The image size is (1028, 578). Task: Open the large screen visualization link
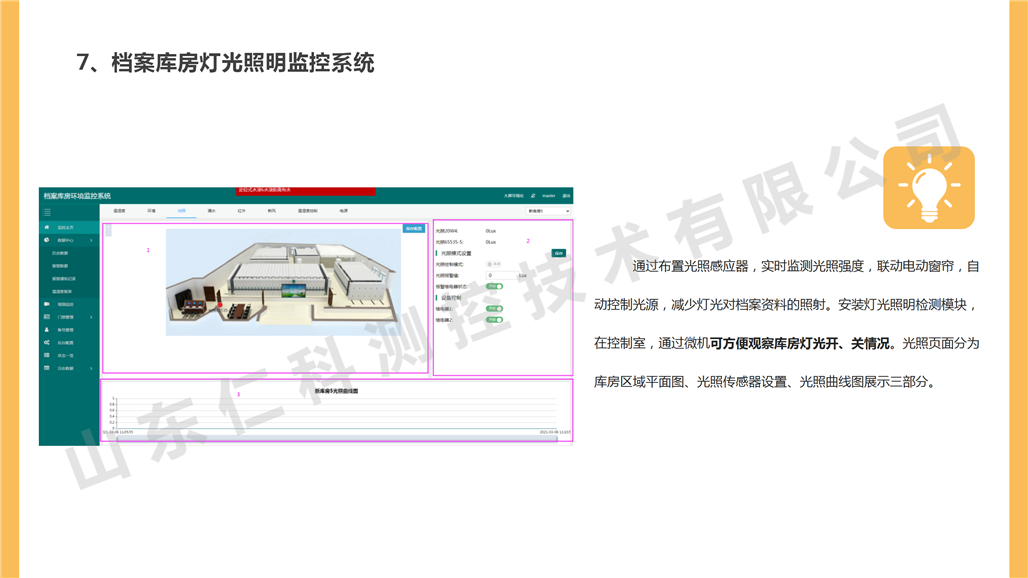point(513,196)
